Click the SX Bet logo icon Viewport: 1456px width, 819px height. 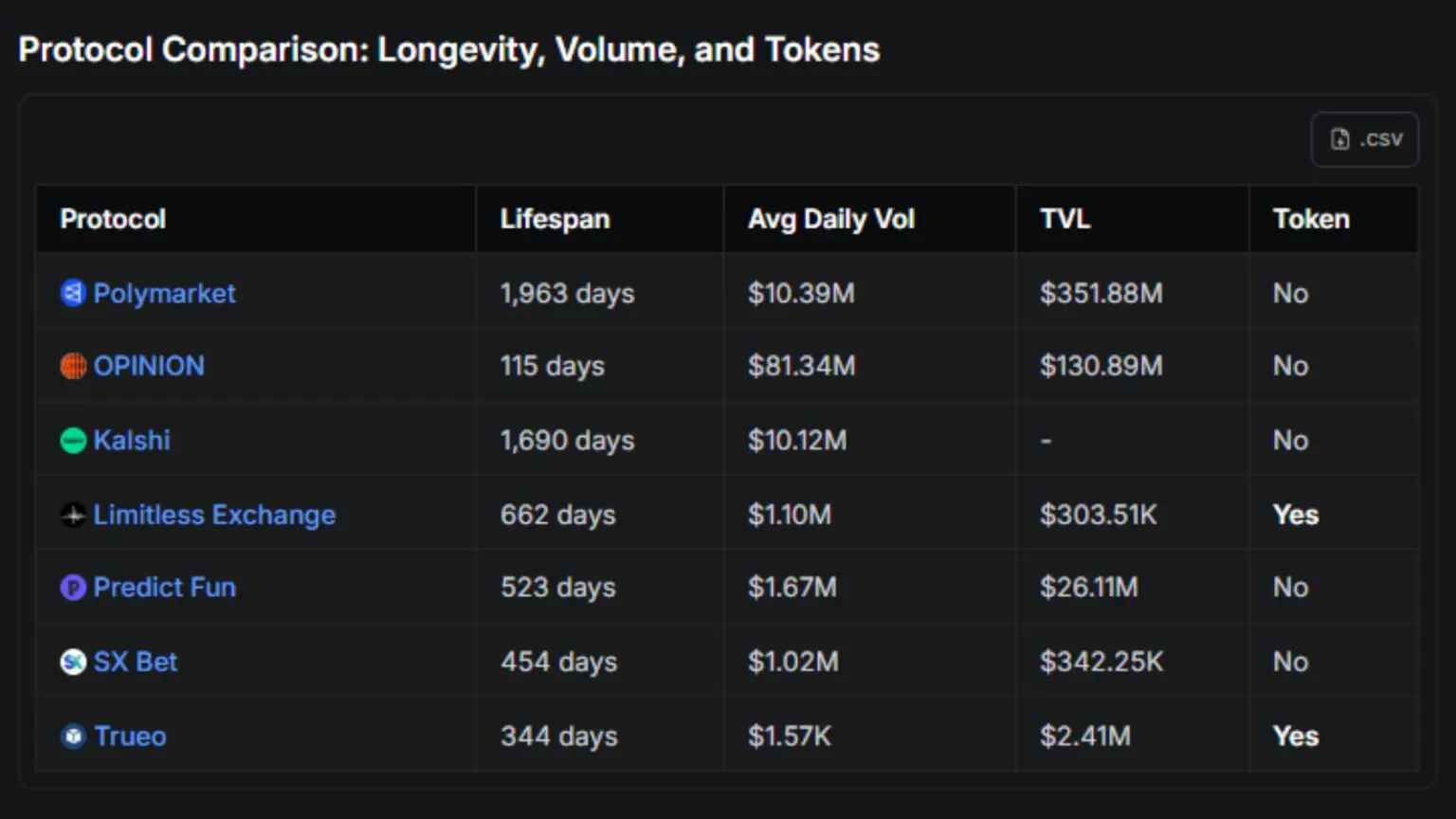[73, 662]
